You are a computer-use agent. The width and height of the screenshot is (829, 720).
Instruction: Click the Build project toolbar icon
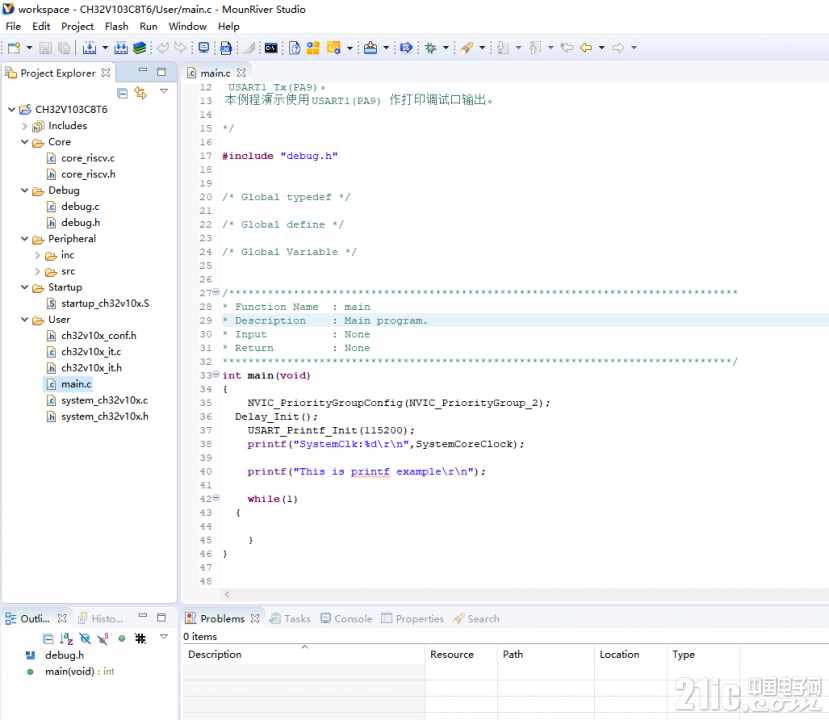click(89, 48)
